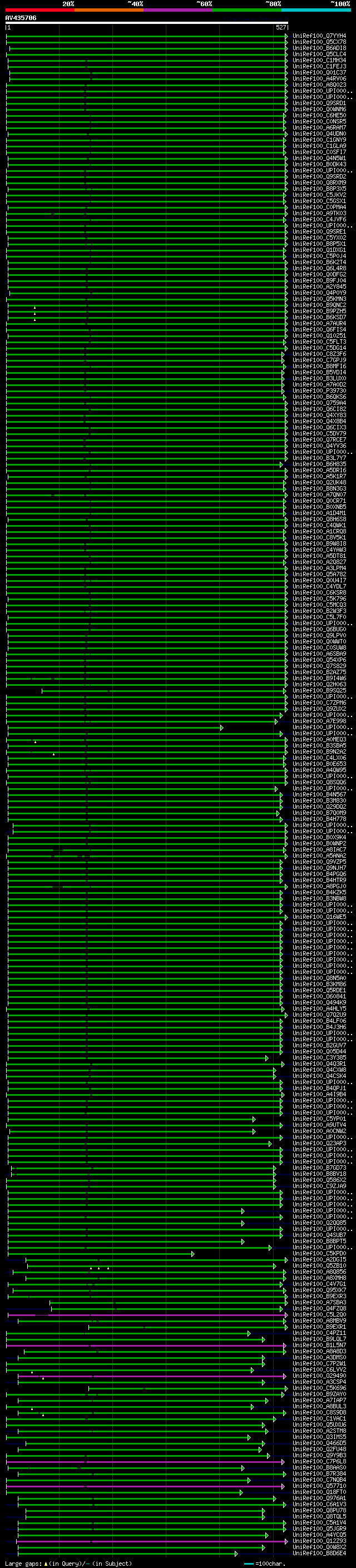The image size is (356, 1568).
Task: Click hit label UniRef100_C1FEJ3
Action: [x=319, y=66]
